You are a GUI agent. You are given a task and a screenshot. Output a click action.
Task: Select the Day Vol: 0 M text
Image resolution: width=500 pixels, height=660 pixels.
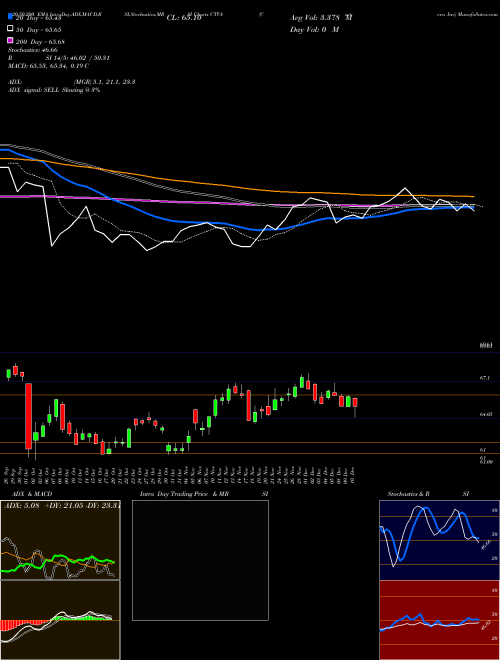pyautogui.click(x=314, y=29)
